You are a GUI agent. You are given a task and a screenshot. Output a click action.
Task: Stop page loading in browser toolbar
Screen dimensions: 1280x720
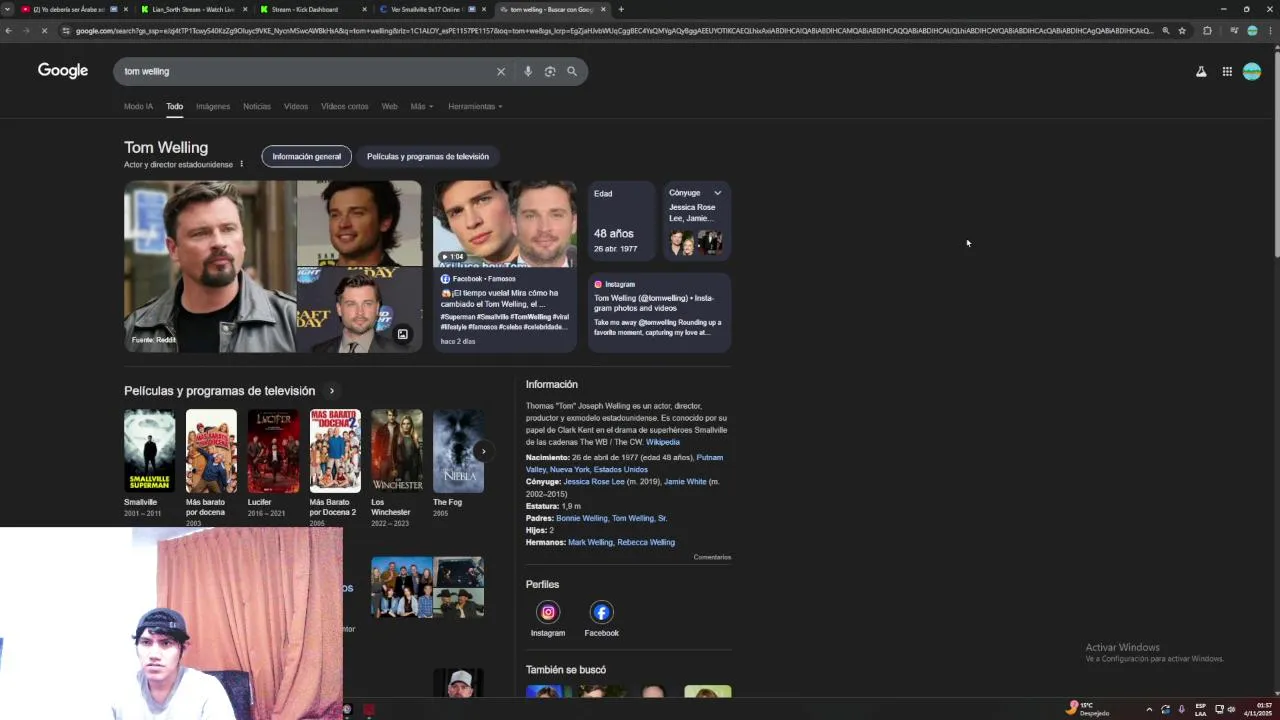(x=45, y=31)
